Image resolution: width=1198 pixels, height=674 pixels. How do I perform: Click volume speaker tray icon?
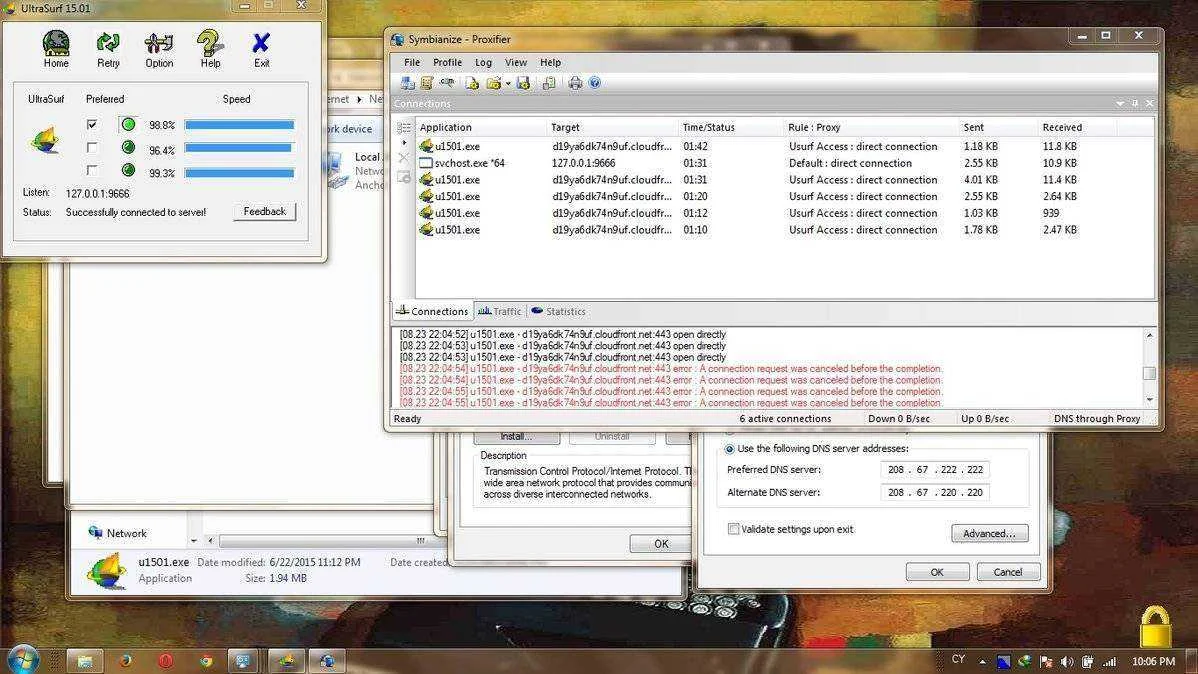[x=1067, y=662]
